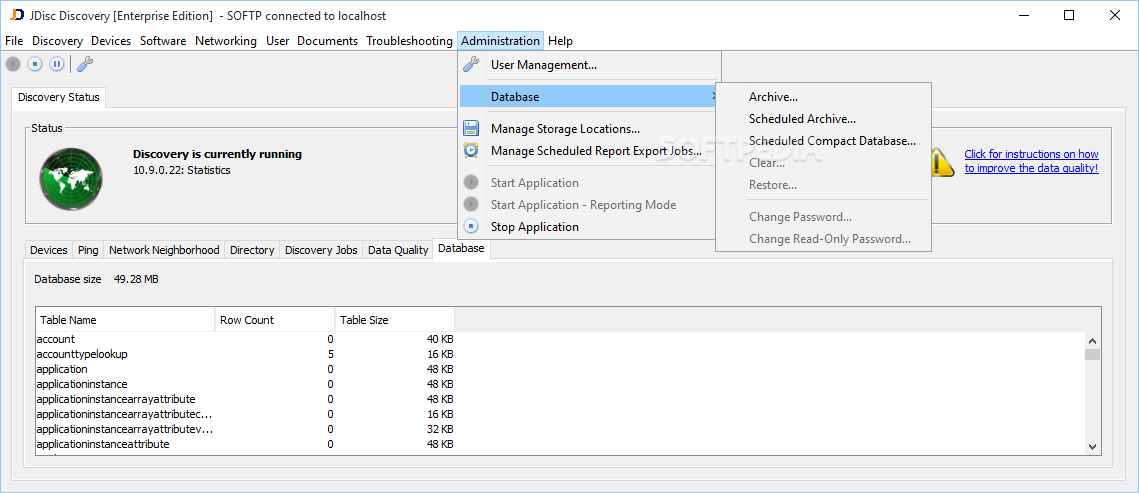
Task: Switch to the Devices tab
Action: [x=49, y=250]
